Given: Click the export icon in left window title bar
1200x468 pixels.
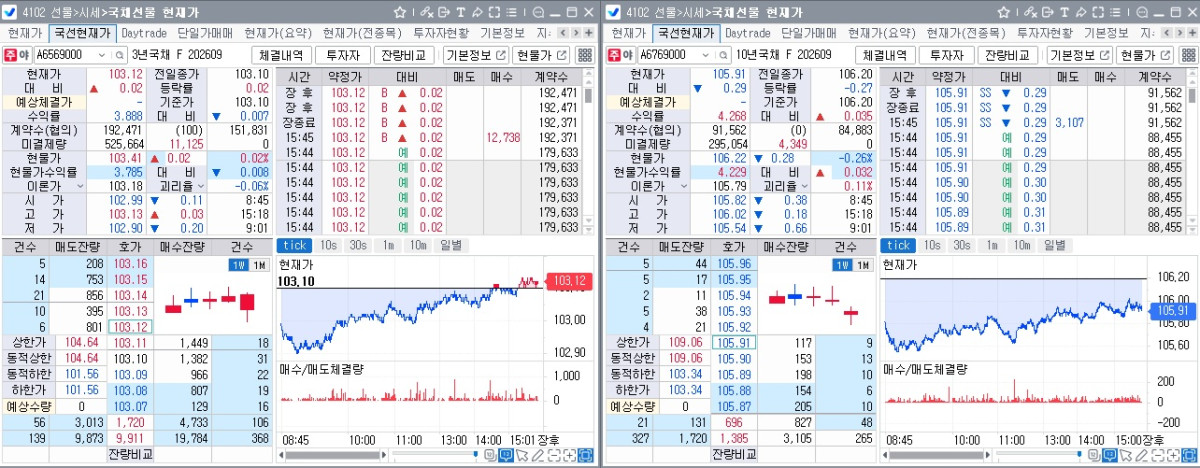Looking at the screenshot, I should [444, 12].
